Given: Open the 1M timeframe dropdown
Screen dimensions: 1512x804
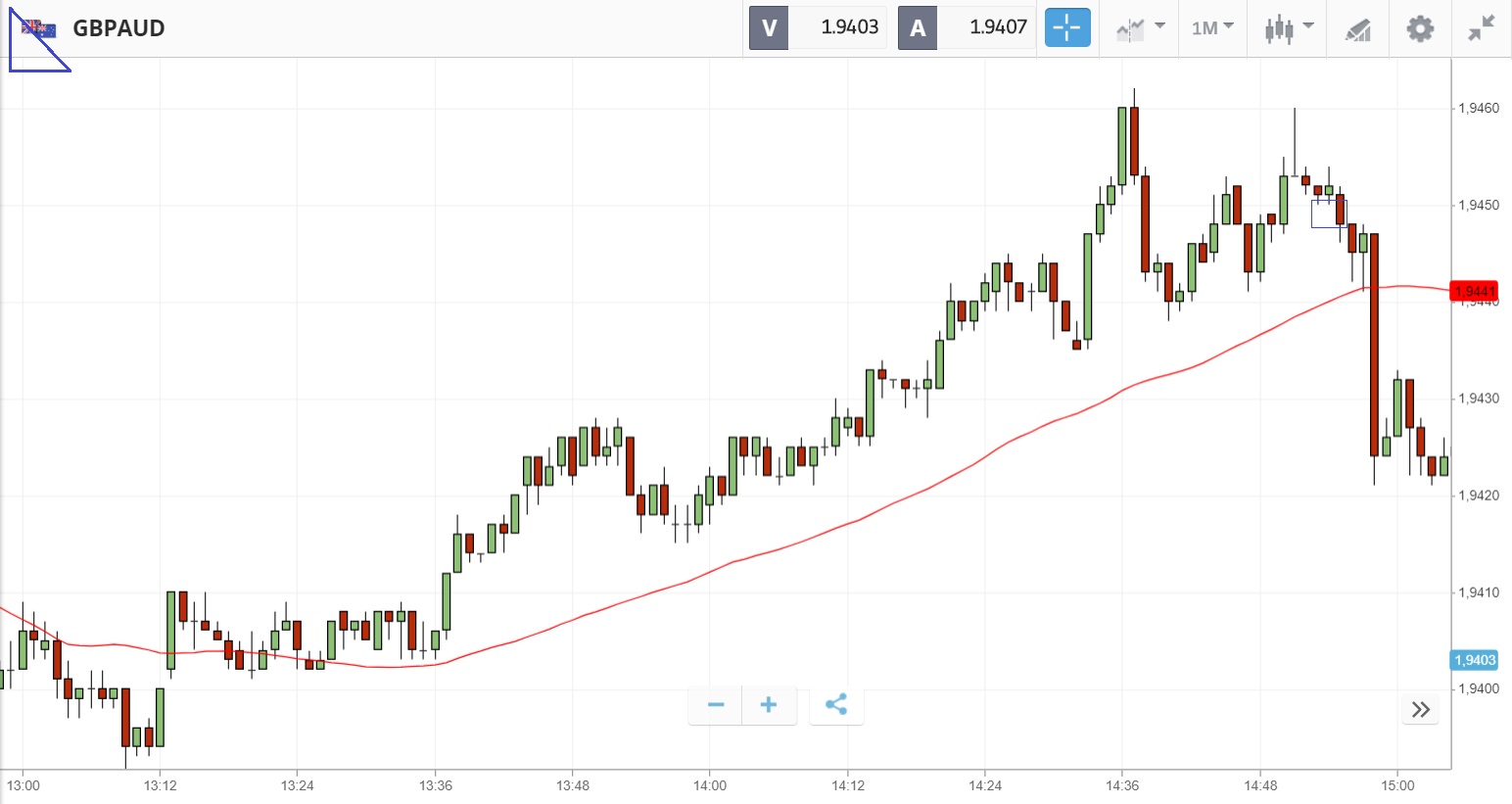Looking at the screenshot, I should pyautogui.click(x=1212, y=28).
